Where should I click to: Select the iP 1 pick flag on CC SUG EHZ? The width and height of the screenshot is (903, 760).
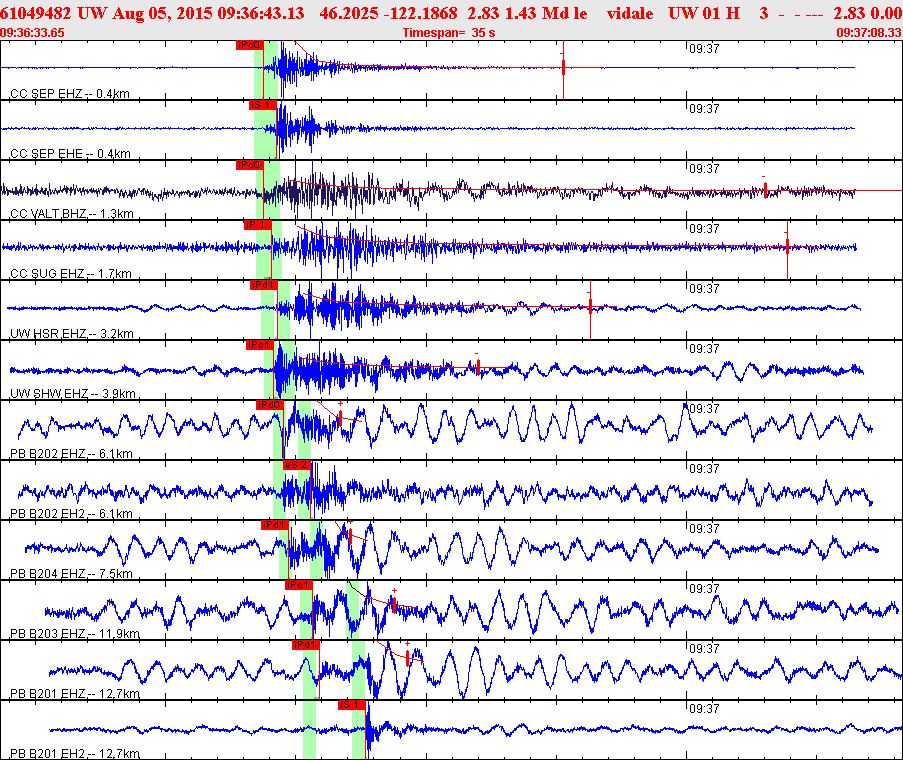click(x=257, y=225)
